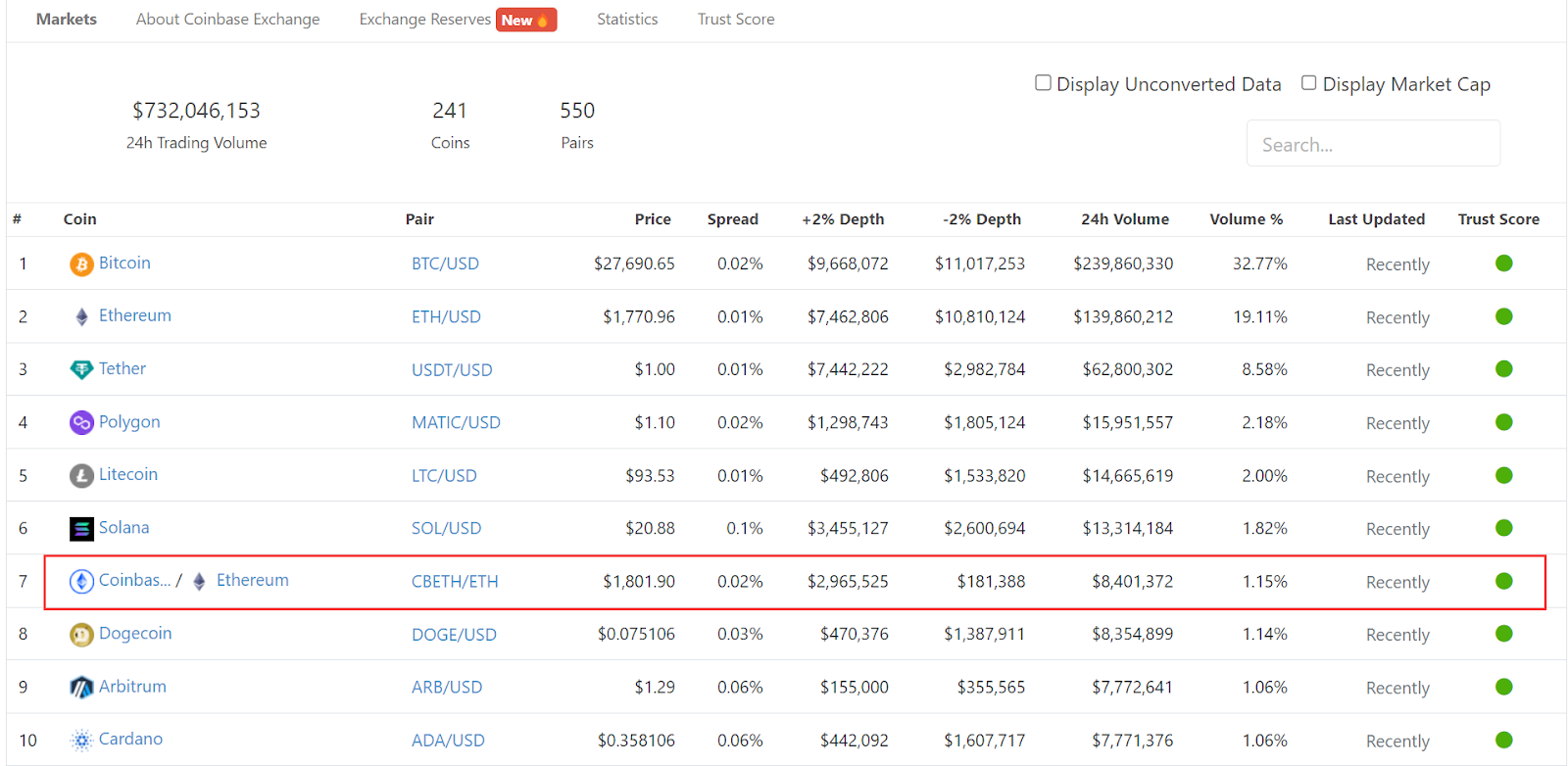Open the Bitcoin coin link
The image size is (1568, 766).
tap(124, 263)
